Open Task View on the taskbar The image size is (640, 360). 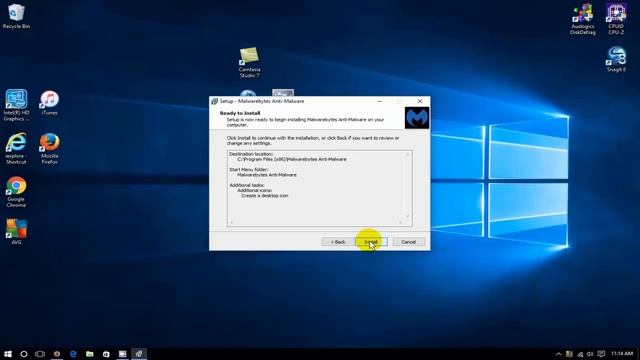[x=40, y=354]
